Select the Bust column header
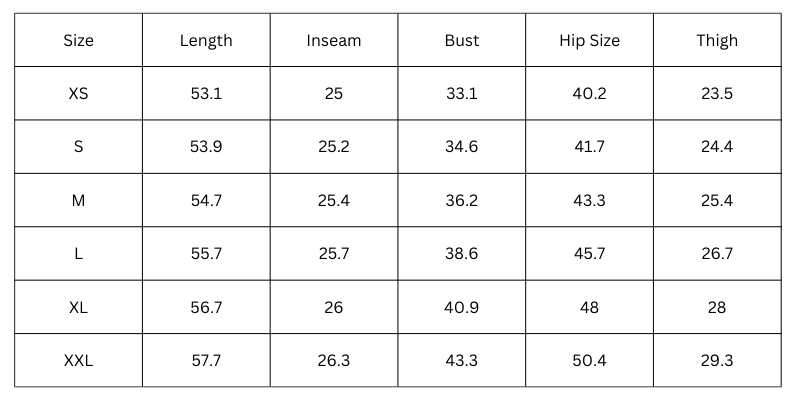800x400 pixels. coord(462,41)
